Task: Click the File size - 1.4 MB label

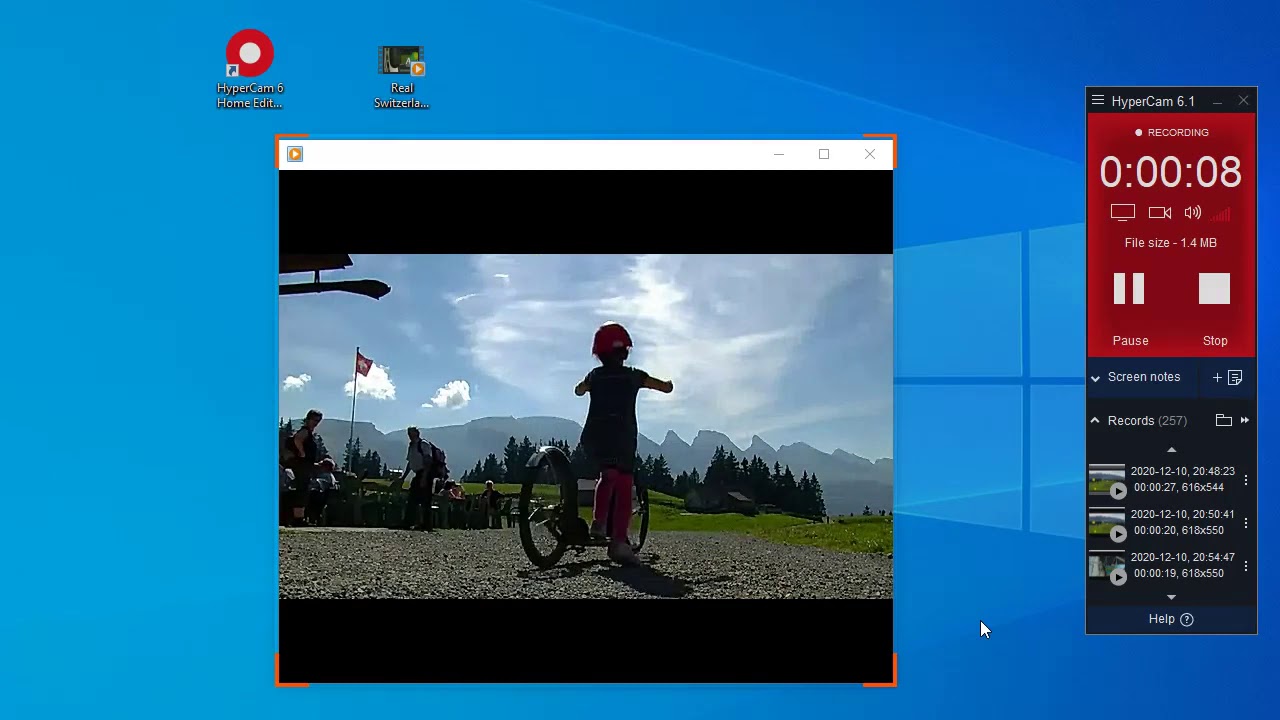Action: coord(1171,243)
